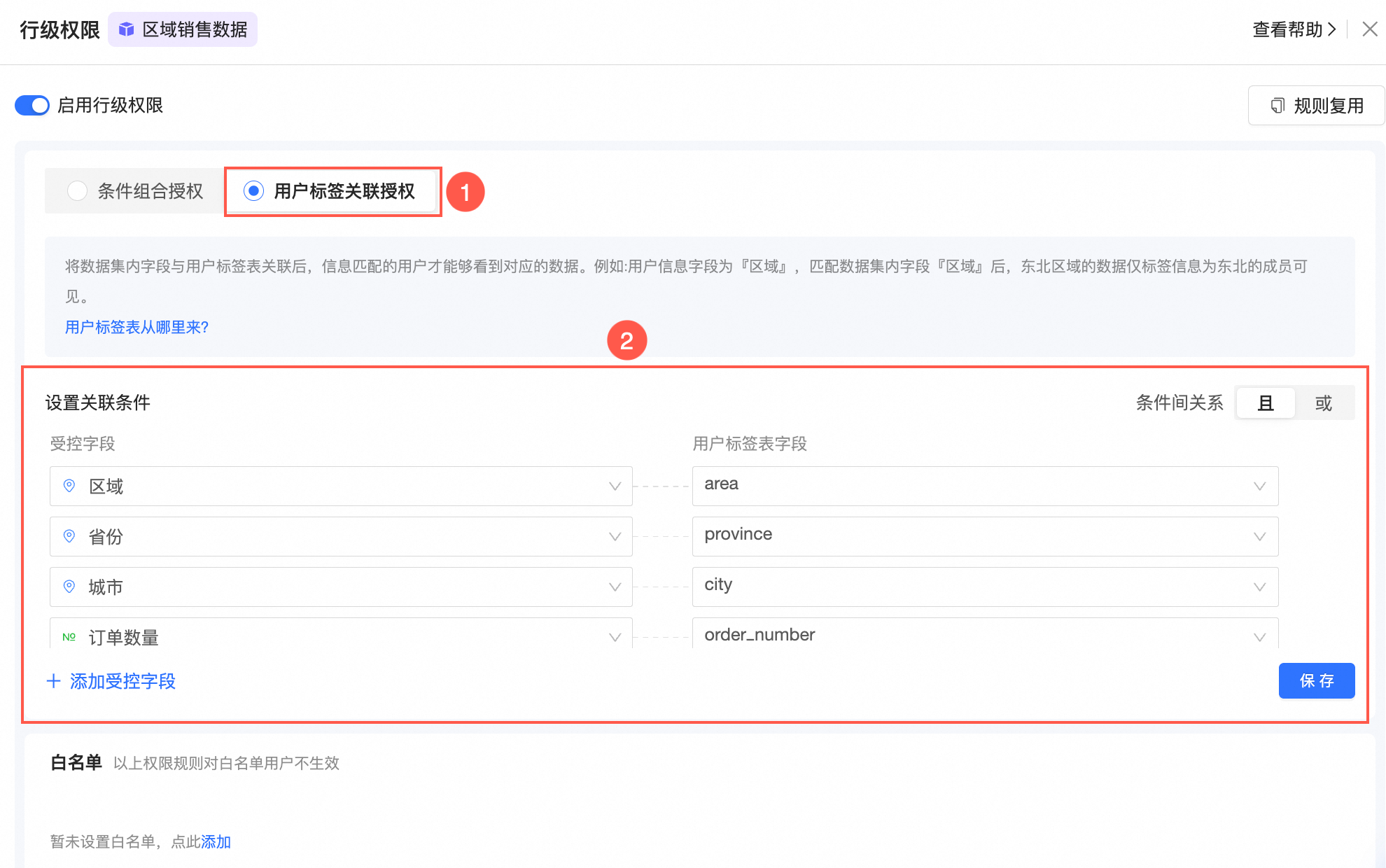This screenshot has height=868, width=1386.
Task: Click the plus icon beside 添加受控字段
Action: [54, 681]
